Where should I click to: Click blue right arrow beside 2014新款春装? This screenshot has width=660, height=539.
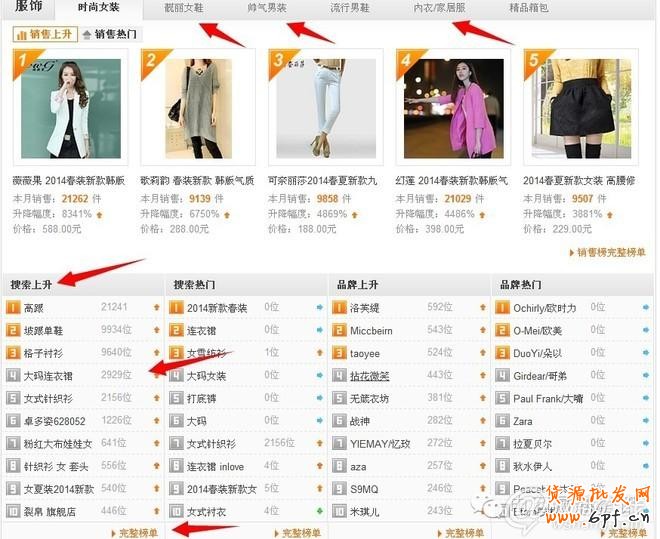(x=320, y=307)
